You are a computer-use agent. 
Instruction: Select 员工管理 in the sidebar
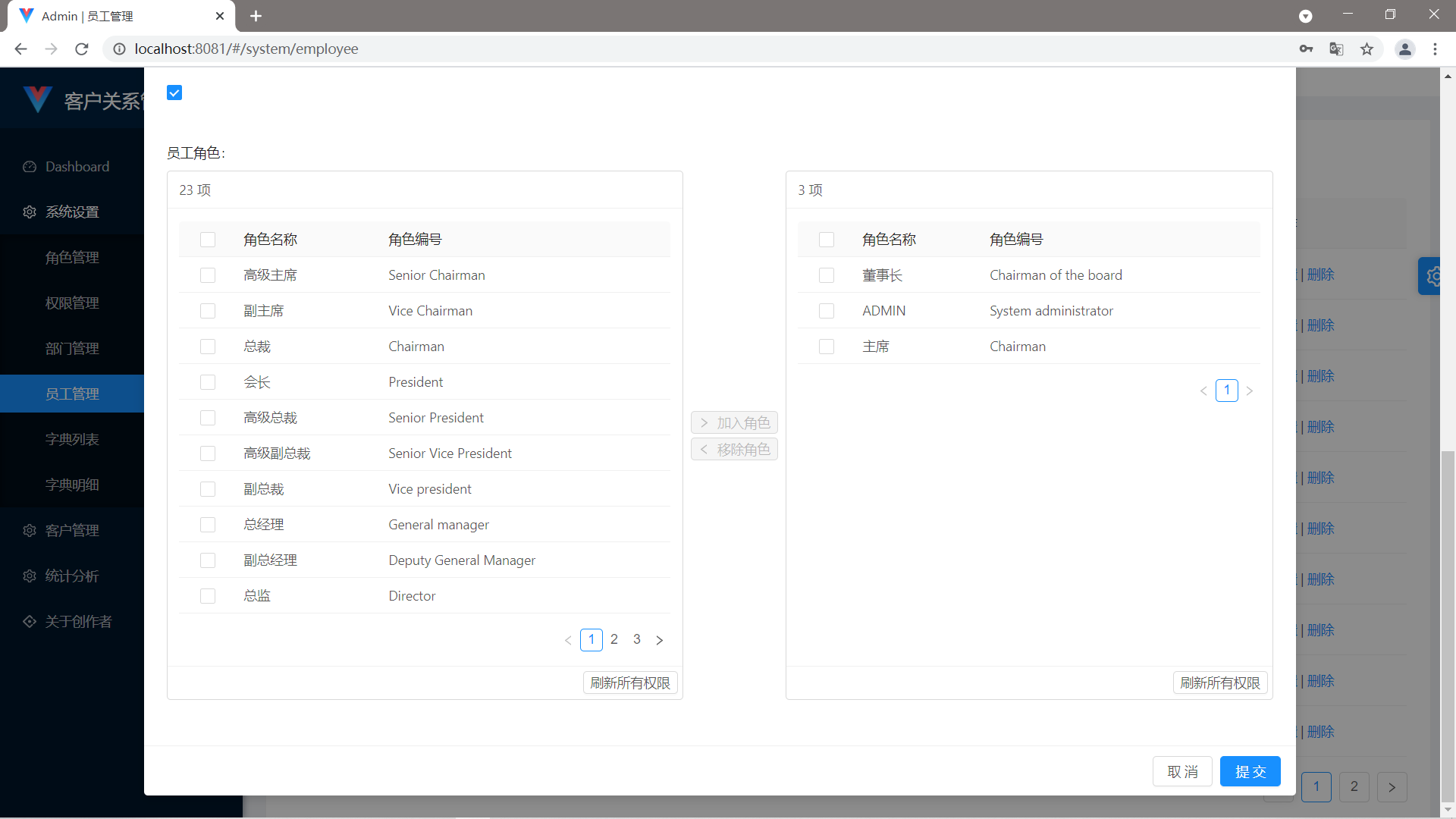coord(72,394)
